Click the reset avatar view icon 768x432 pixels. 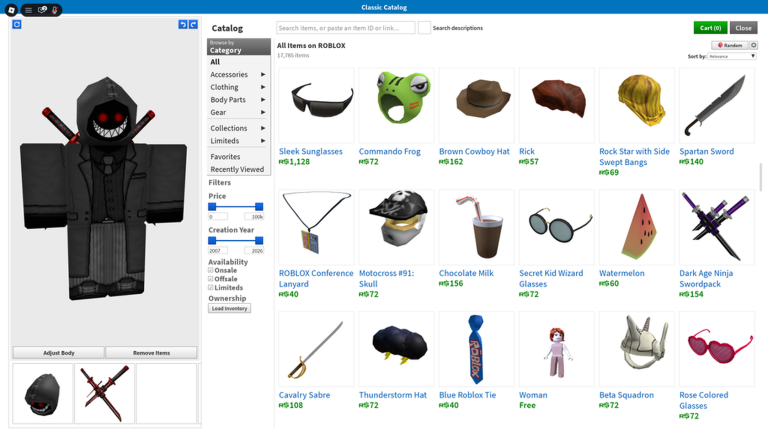point(17,24)
